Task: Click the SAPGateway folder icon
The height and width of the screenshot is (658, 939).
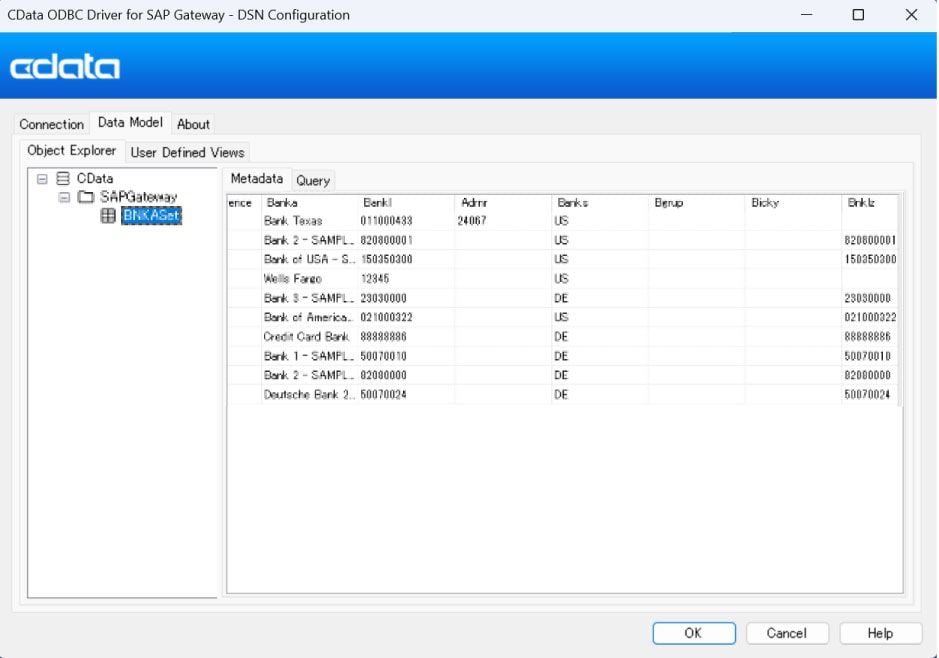Action: (86, 197)
